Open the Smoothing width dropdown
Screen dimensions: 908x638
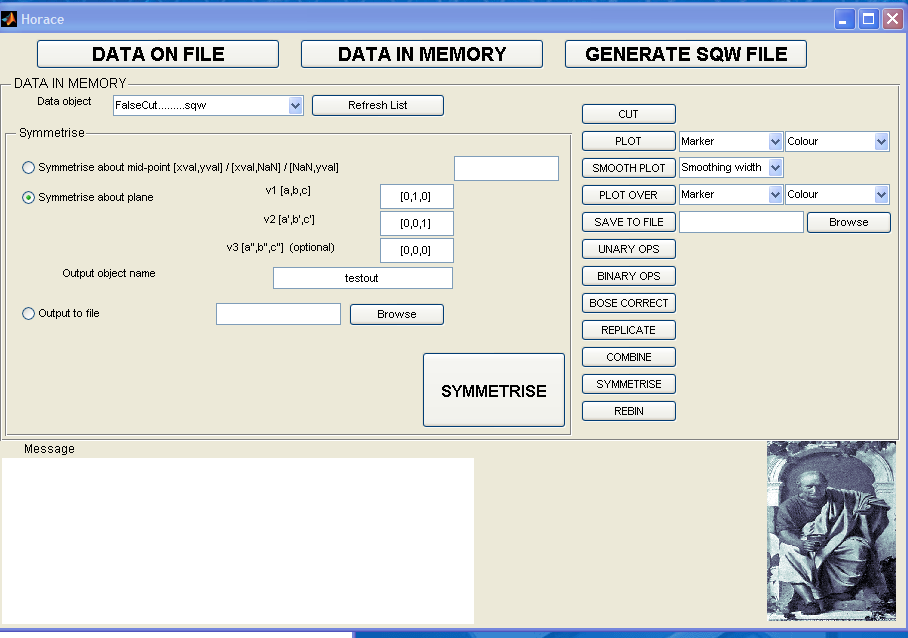click(x=775, y=168)
